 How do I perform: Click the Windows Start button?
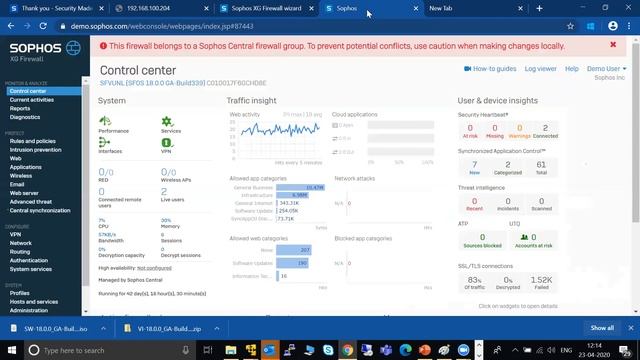12,350
